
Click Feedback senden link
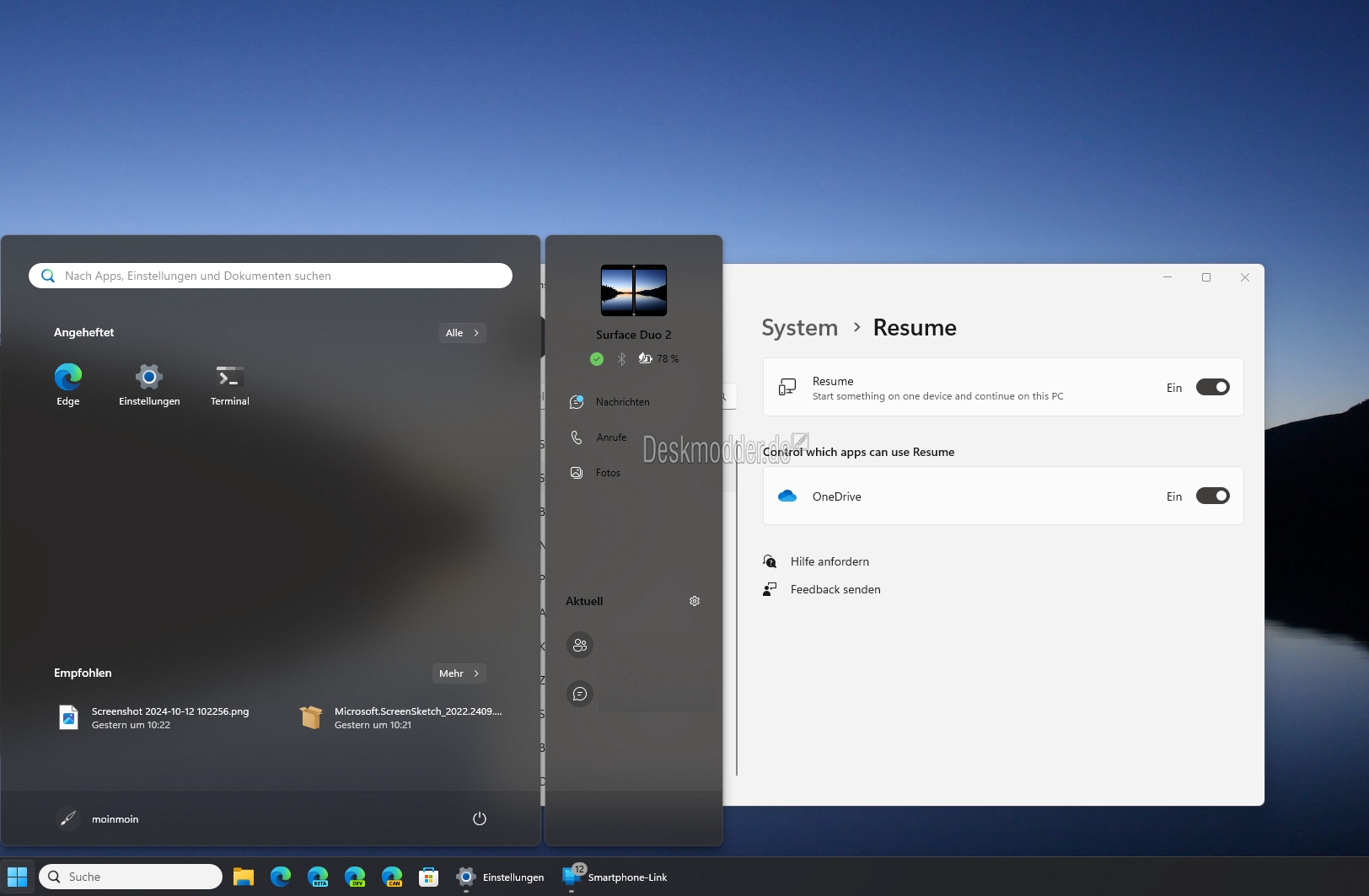(835, 589)
